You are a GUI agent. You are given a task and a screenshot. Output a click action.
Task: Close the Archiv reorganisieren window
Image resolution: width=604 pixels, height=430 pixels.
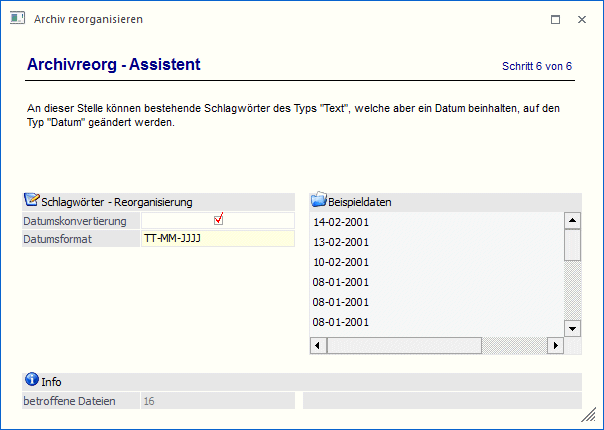[x=582, y=19]
